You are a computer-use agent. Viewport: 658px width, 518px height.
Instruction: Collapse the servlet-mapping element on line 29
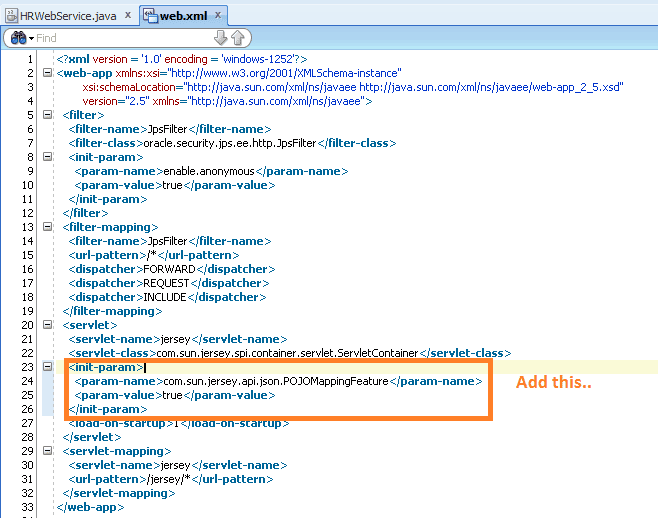click(x=47, y=450)
